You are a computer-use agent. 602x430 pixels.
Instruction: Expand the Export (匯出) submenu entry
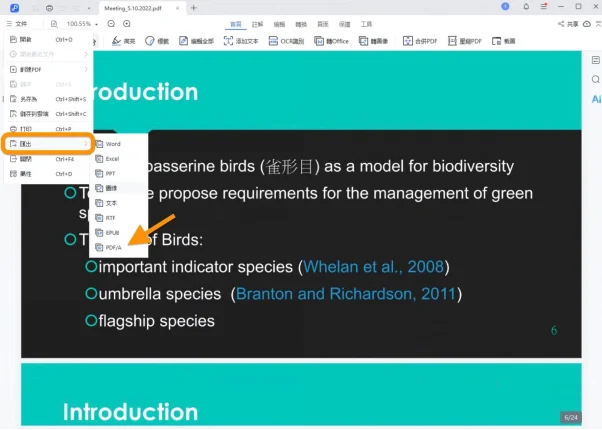[x=48, y=144]
